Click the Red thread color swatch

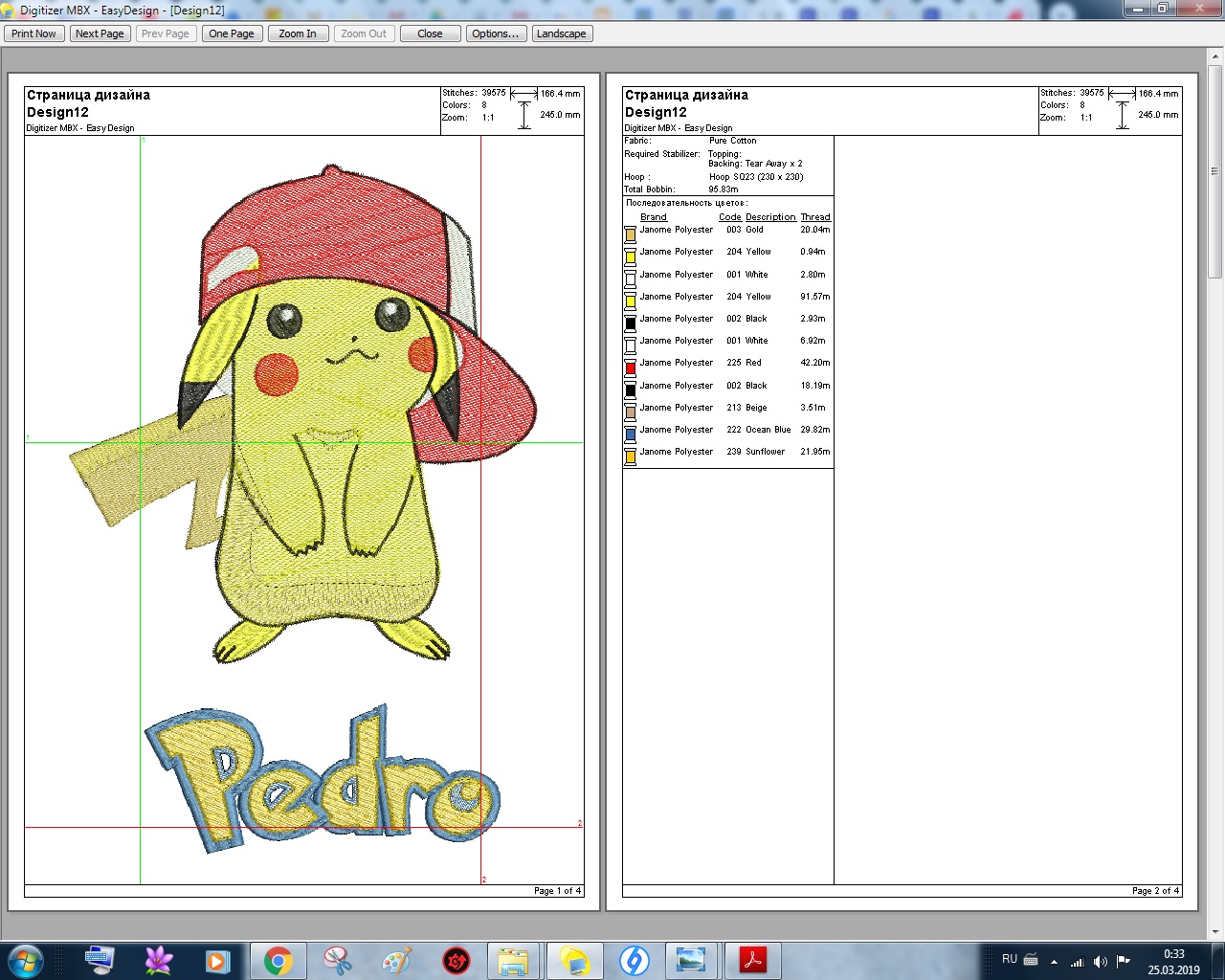(630, 367)
